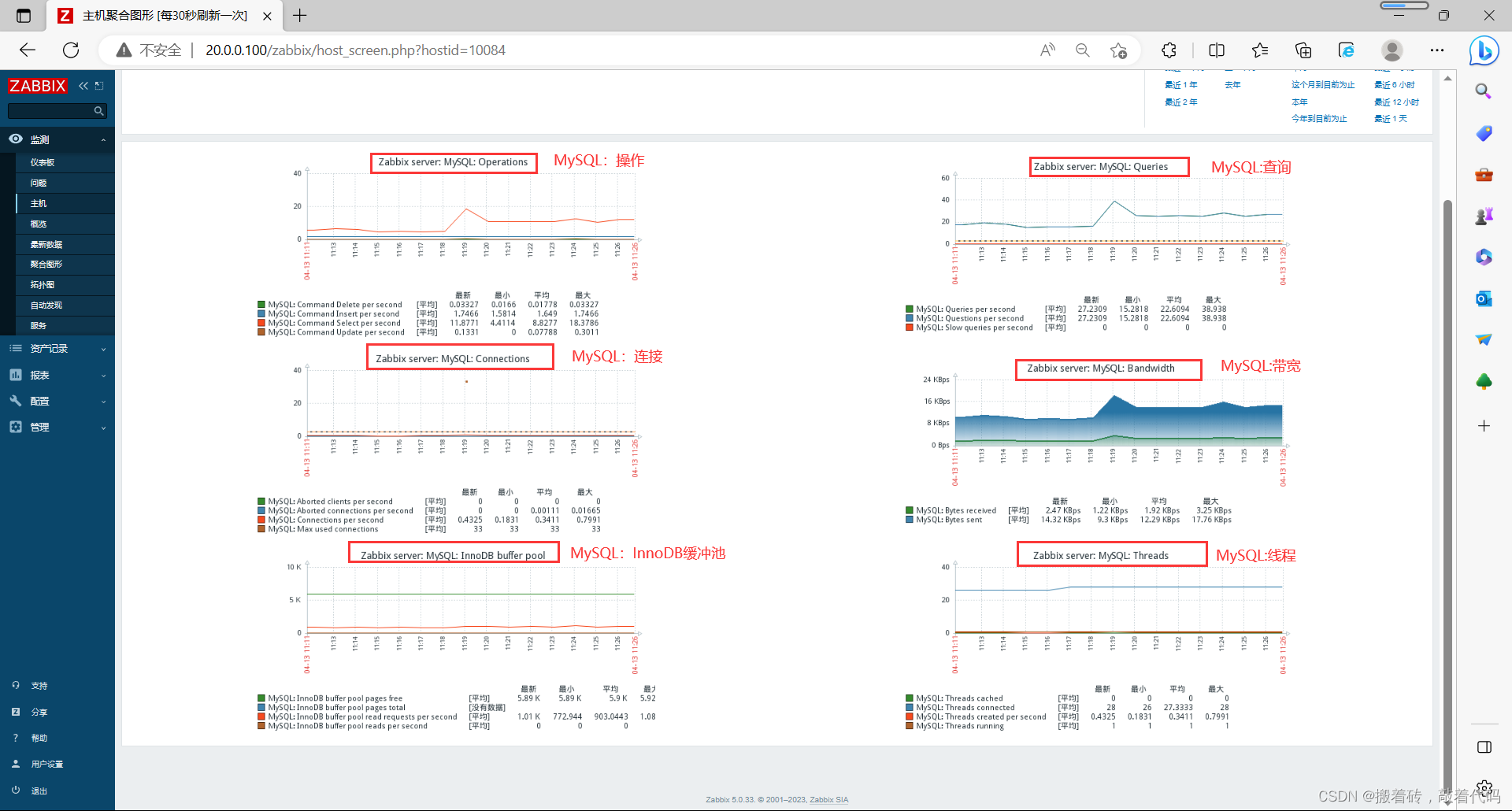Toggle split screen icon in browser toolbar
Screen dimensions: 1512x811
(x=1217, y=50)
